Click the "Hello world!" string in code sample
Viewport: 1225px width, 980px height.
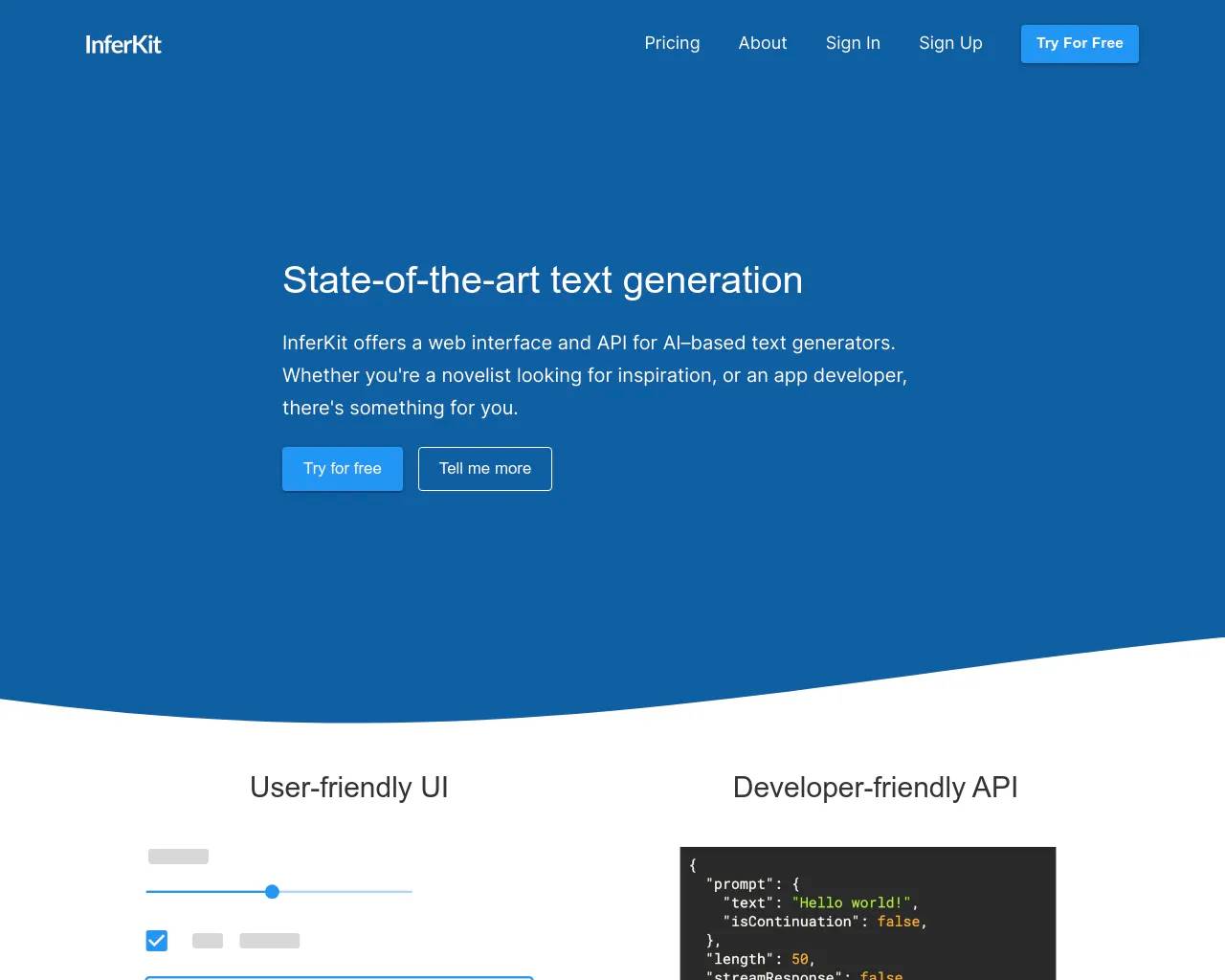click(x=851, y=902)
